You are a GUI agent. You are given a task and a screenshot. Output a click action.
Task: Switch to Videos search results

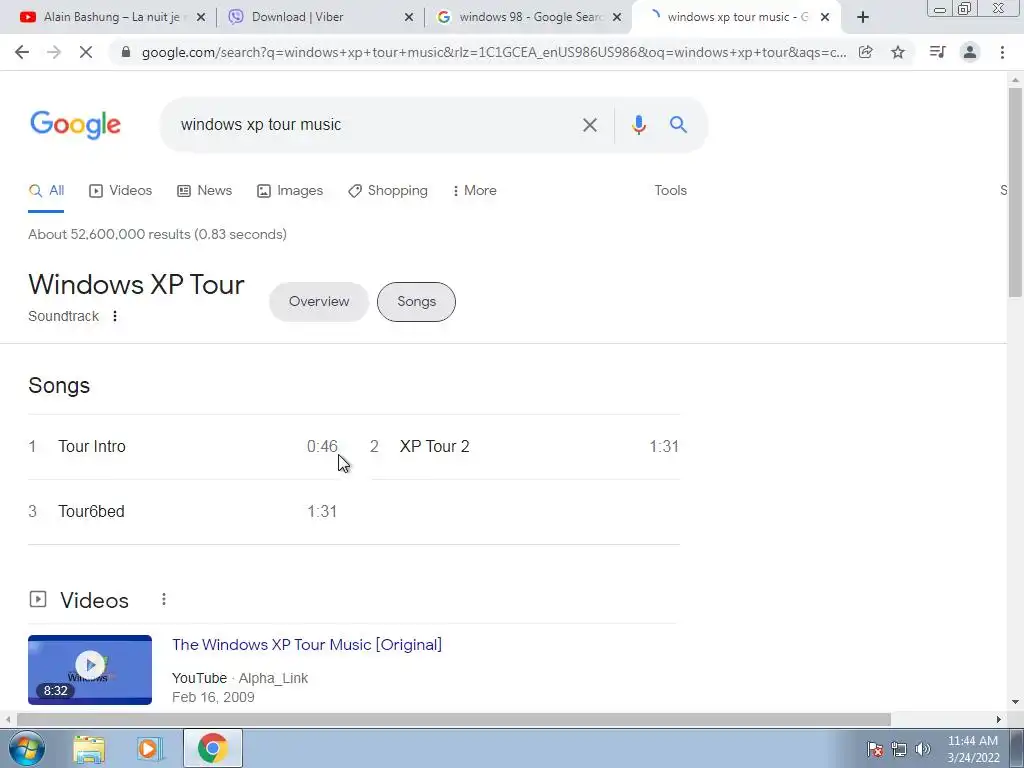click(120, 191)
